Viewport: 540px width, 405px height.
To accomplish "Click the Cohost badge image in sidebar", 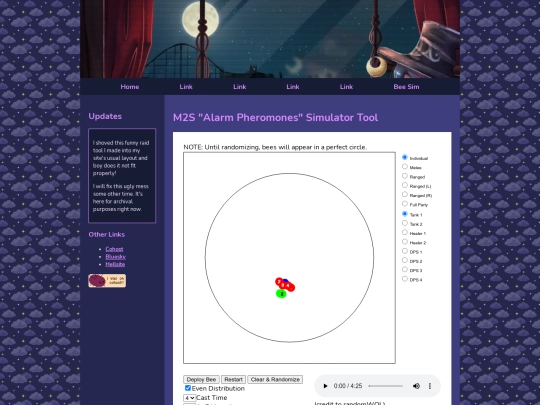I will (x=107, y=281).
